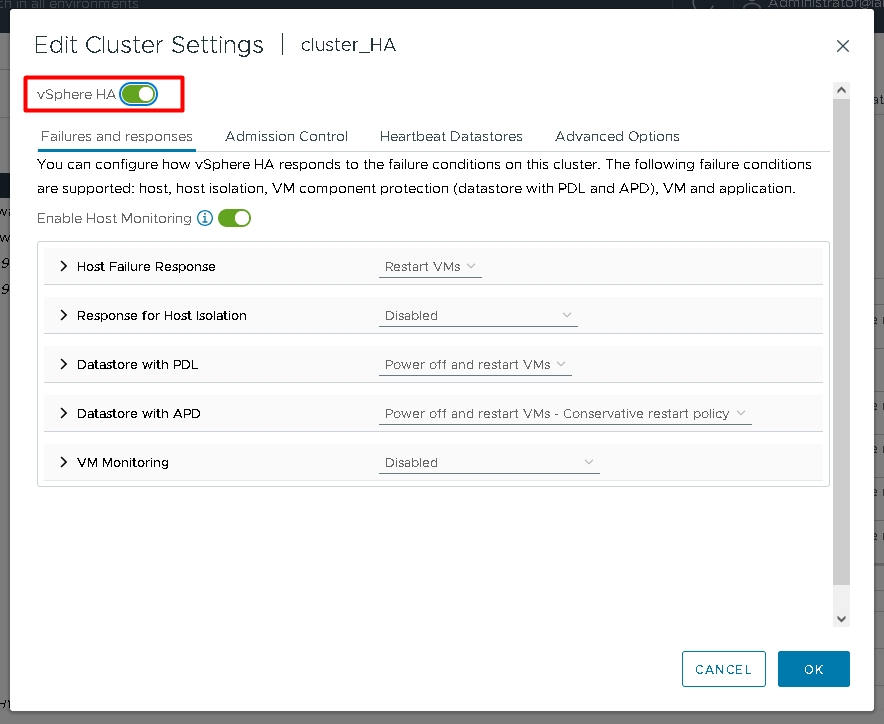
Task: Click the vSphere HA label text
Action: (76, 94)
